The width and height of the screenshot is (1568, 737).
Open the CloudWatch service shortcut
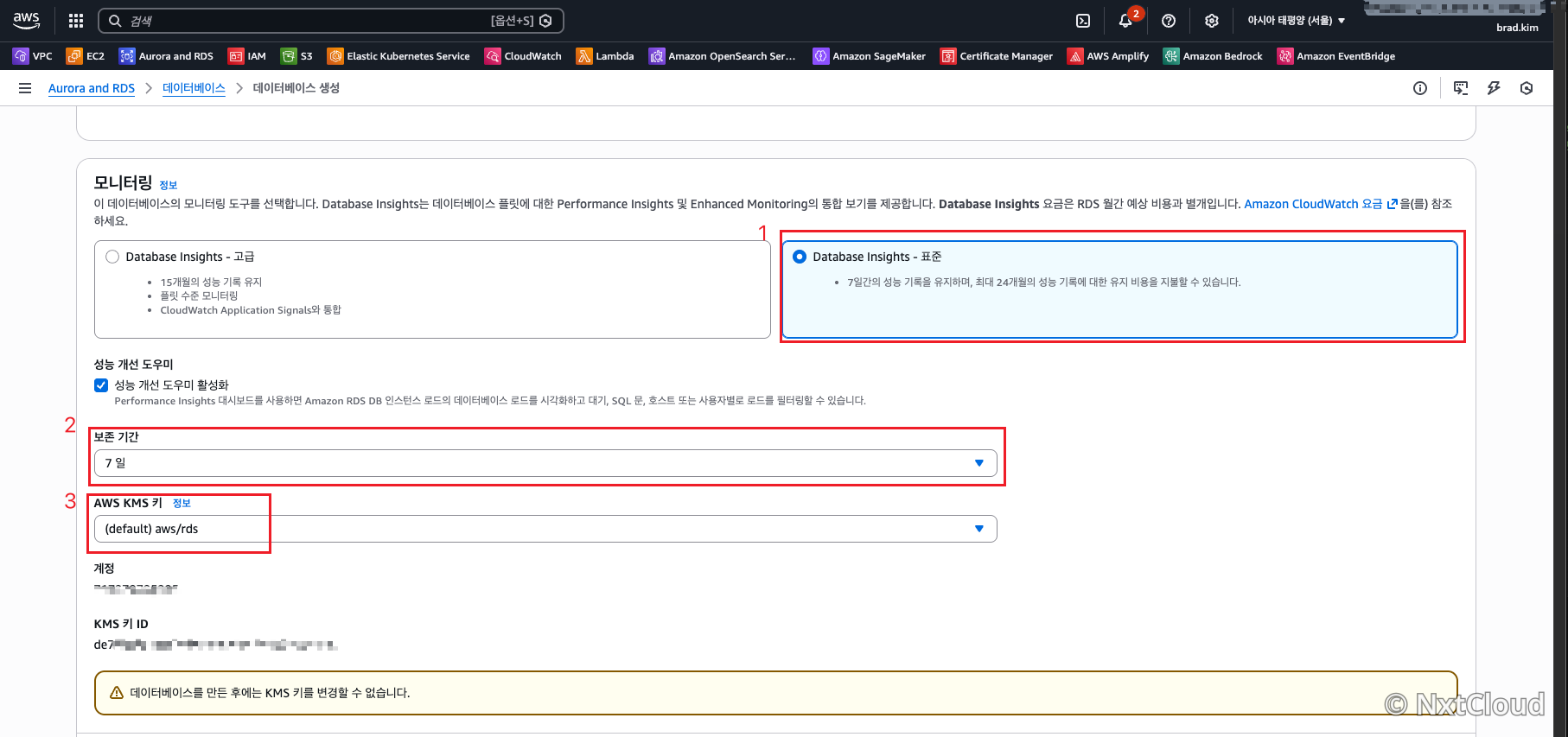click(523, 56)
